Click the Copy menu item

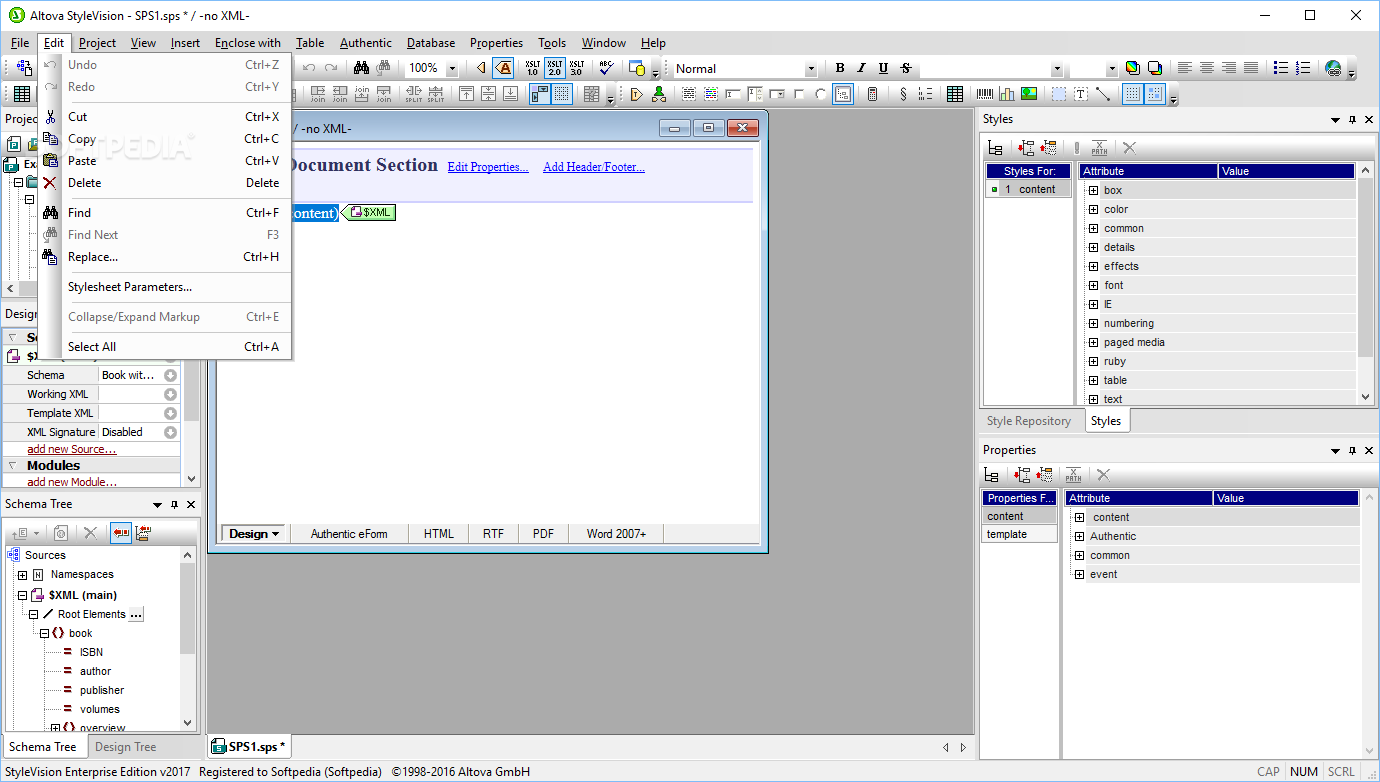coord(165,139)
